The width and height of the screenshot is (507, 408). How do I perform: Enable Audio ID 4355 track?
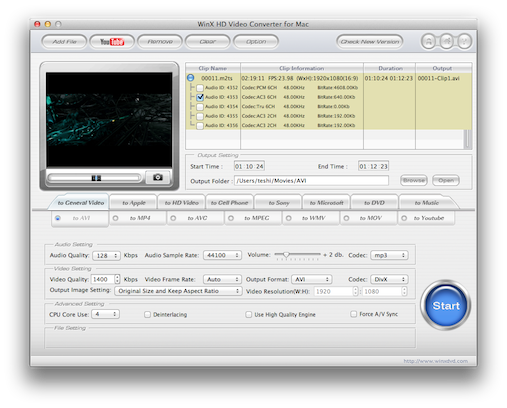(x=200, y=116)
